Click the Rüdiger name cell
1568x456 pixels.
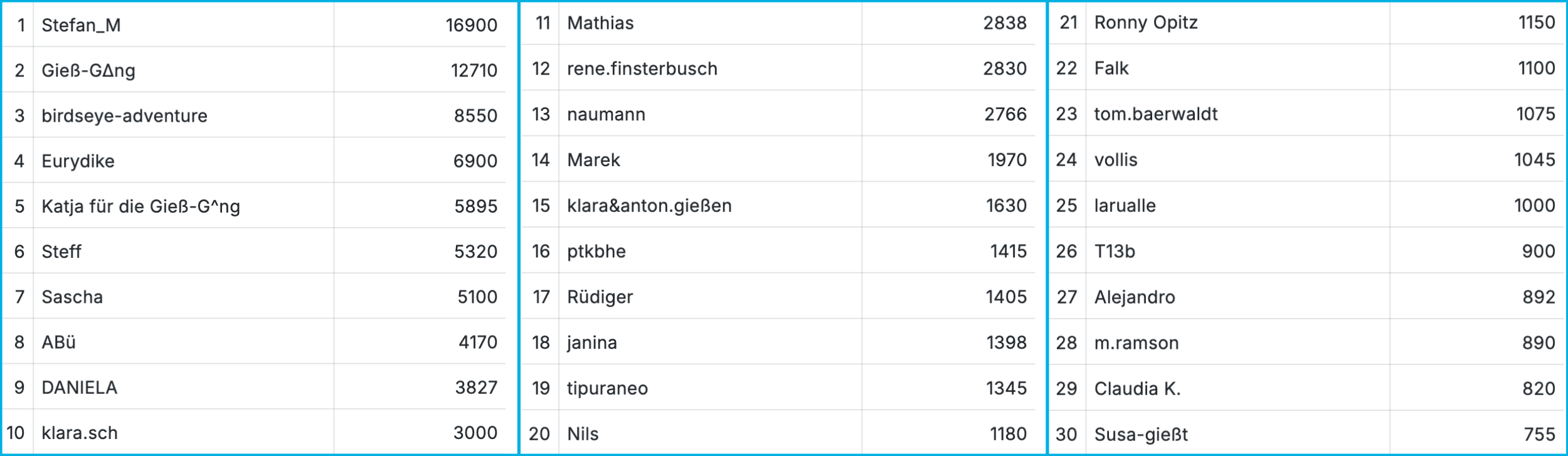(x=600, y=297)
